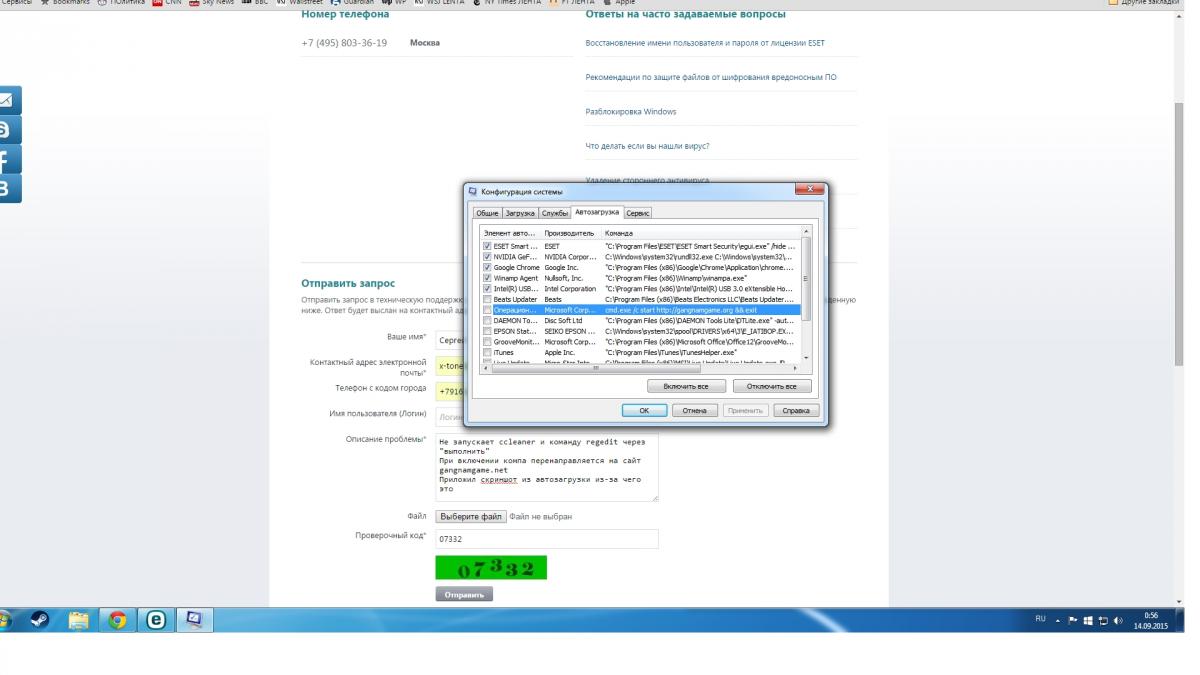This screenshot has height=675, width=1200.
Task: Select the Автозагрузка tab
Action: 596,212
